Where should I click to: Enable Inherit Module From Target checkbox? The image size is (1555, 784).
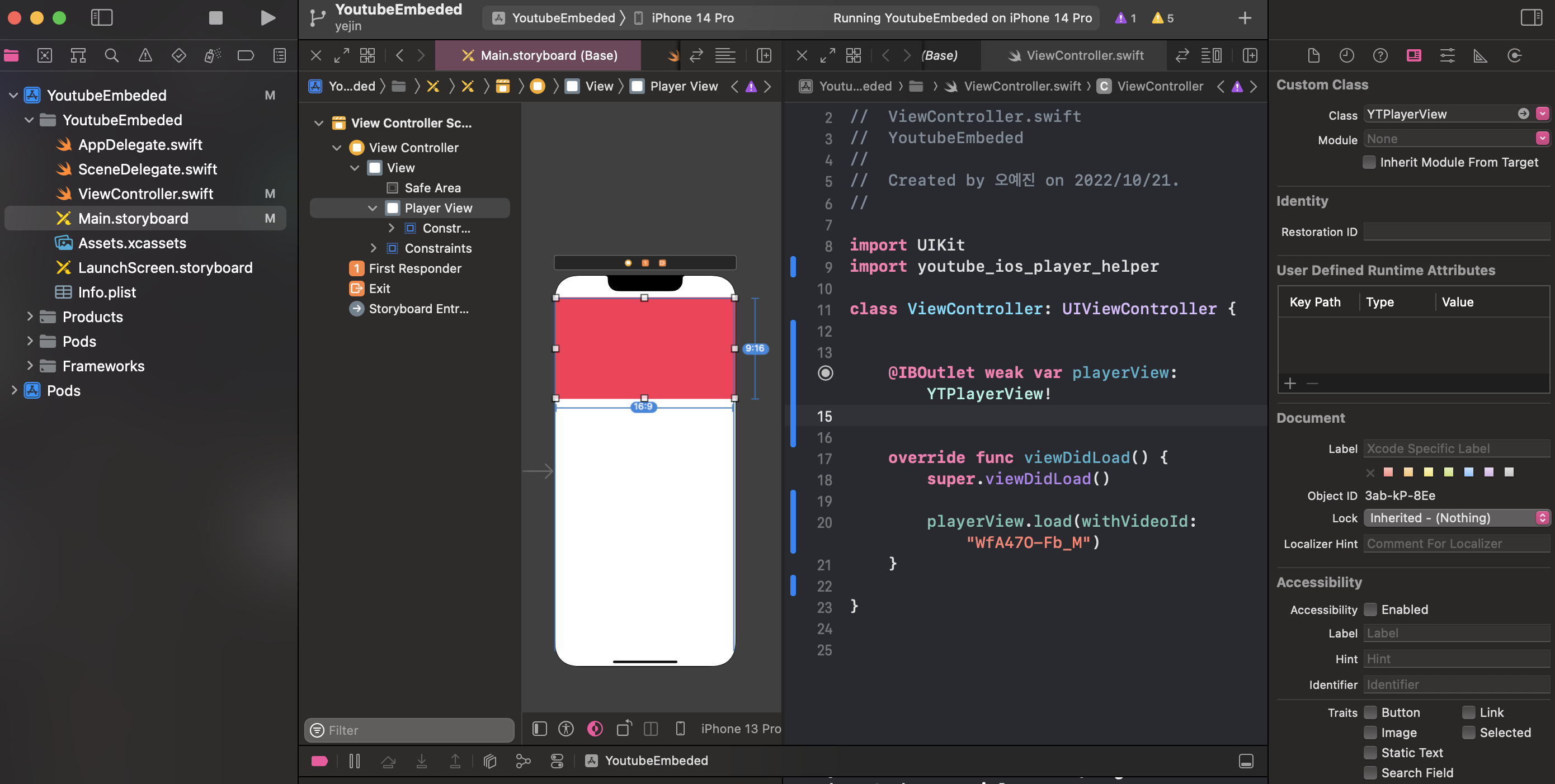pyautogui.click(x=1370, y=162)
